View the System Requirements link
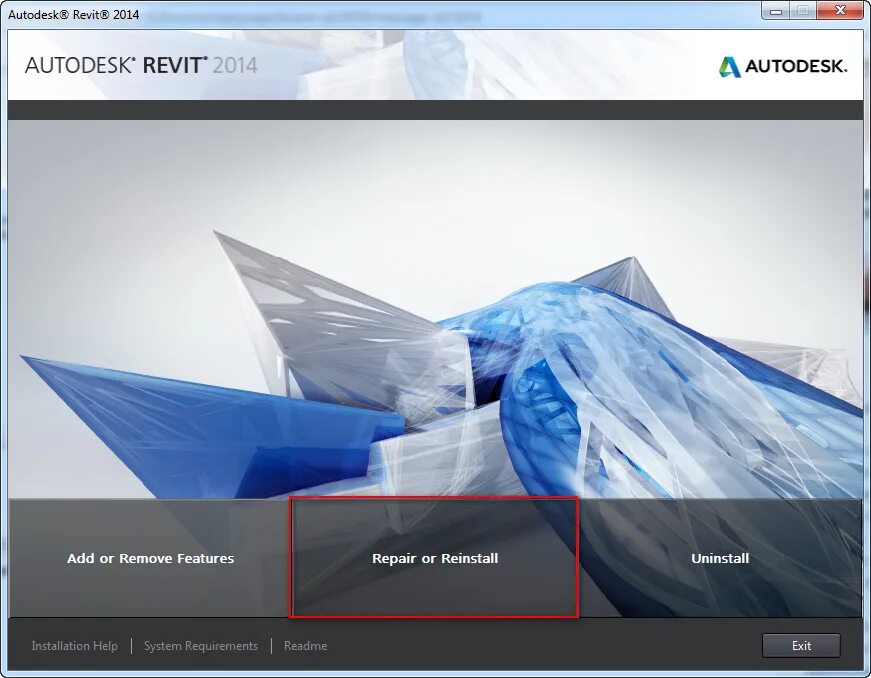Image resolution: width=871 pixels, height=678 pixels. click(201, 646)
